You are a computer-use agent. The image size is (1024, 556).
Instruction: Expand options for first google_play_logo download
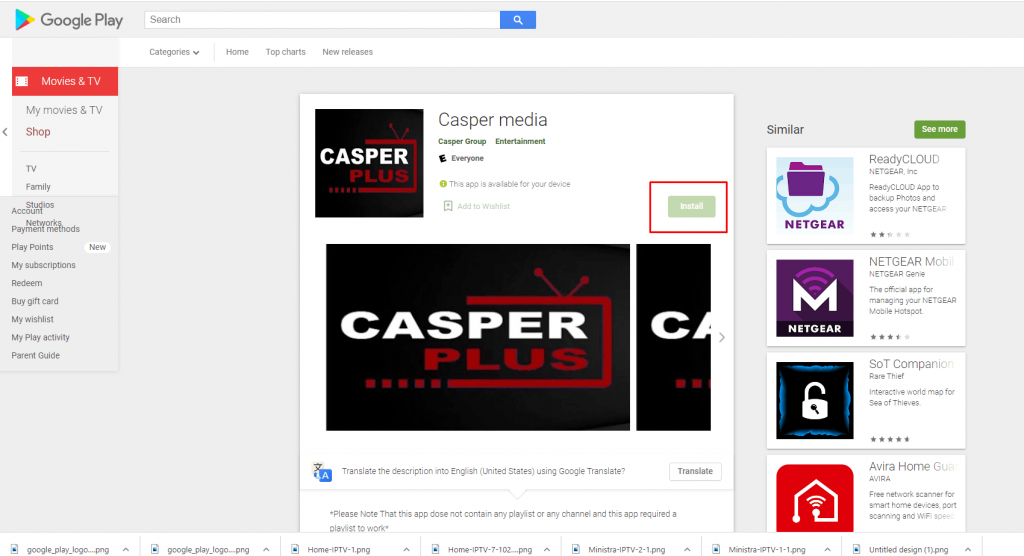[x=126, y=549]
